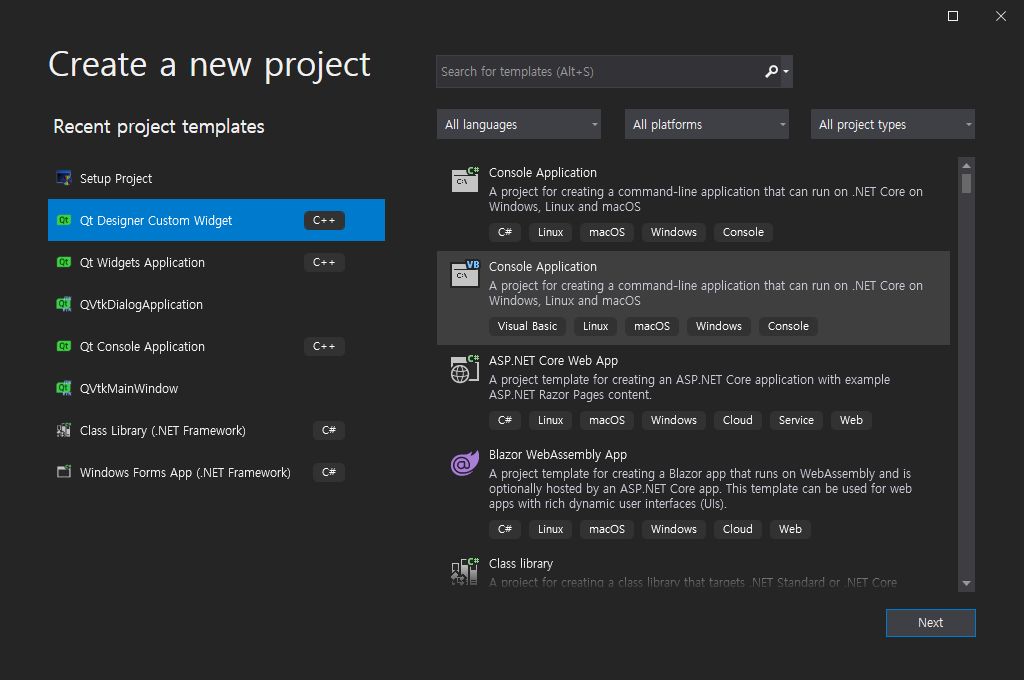This screenshot has height=680, width=1024.
Task: Click the Service tag on ASP.NET template
Action: coord(796,420)
